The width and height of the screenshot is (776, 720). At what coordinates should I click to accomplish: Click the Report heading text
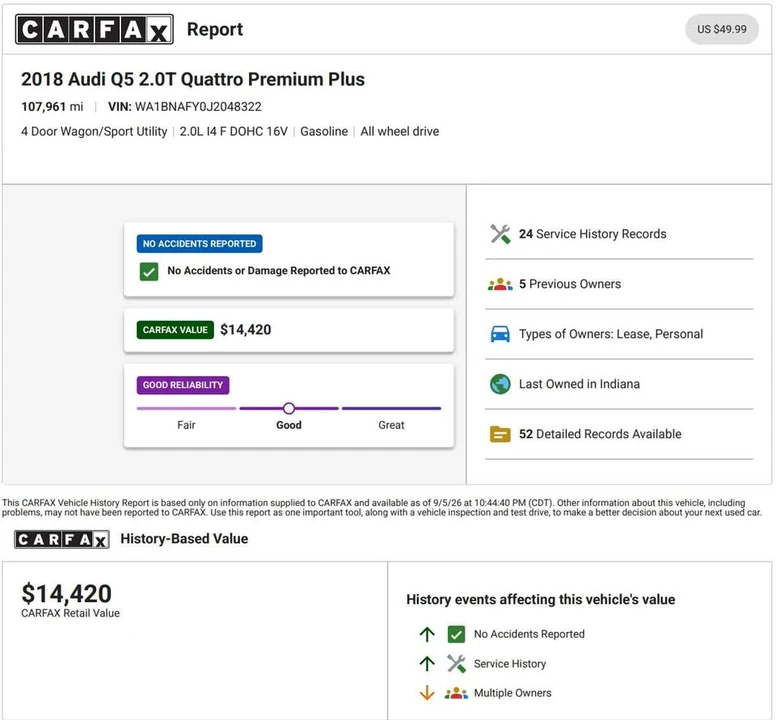[x=215, y=29]
